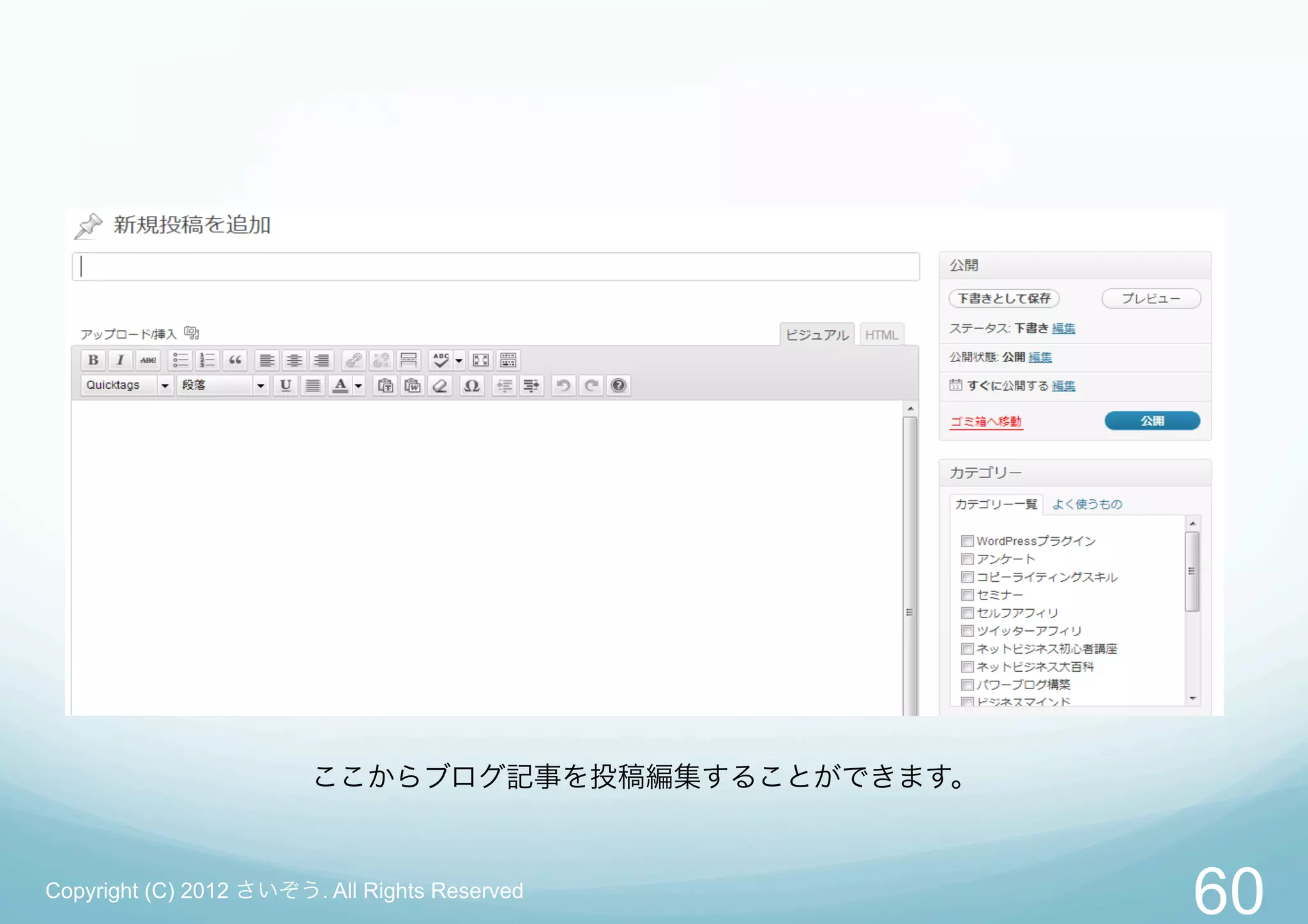This screenshot has height=924, width=1308.
Task: Insert unordered bullet list
Action: [180, 360]
